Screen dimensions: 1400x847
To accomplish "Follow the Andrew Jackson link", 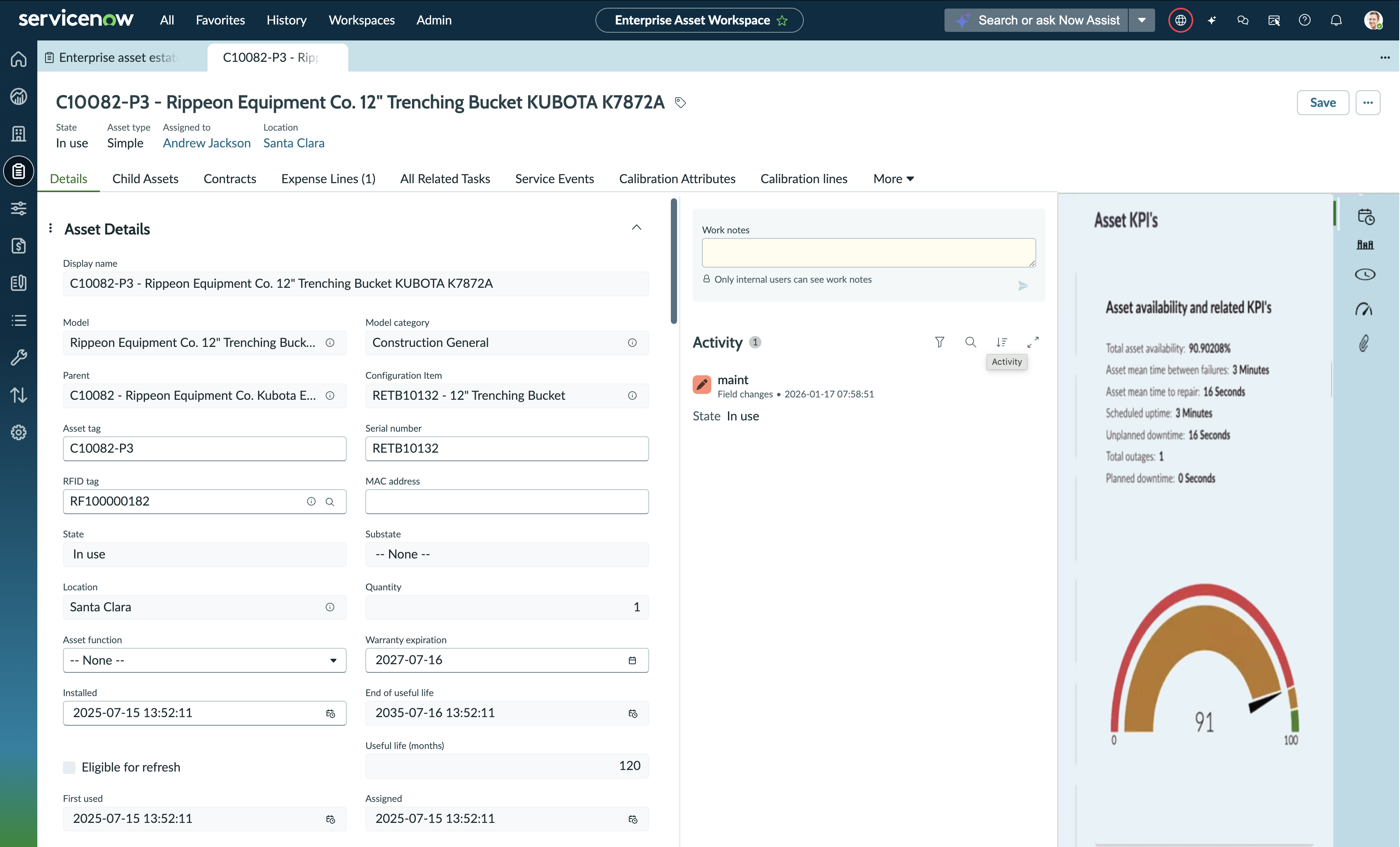I will pos(207,143).
